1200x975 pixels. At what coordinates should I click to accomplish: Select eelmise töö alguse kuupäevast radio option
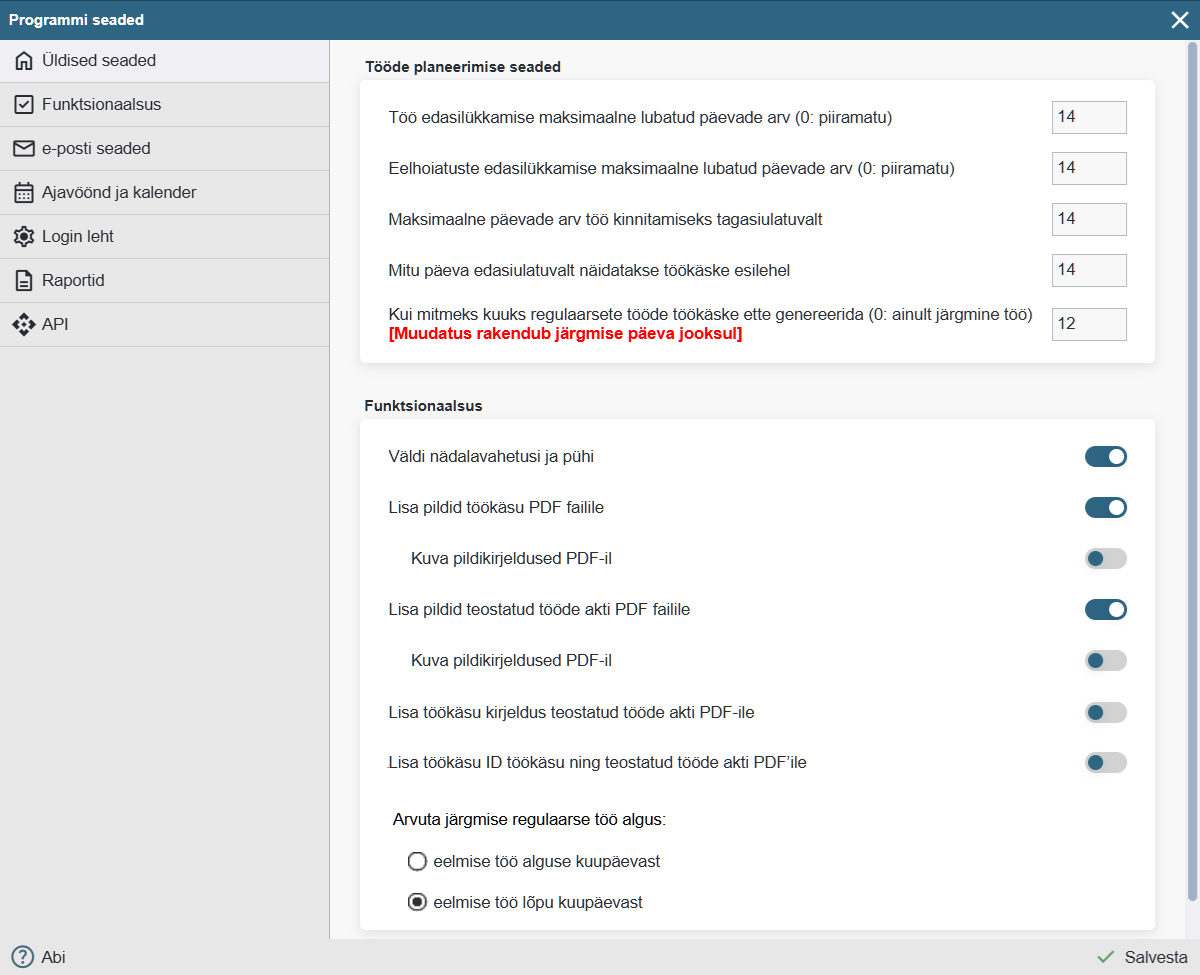[417, 861]
